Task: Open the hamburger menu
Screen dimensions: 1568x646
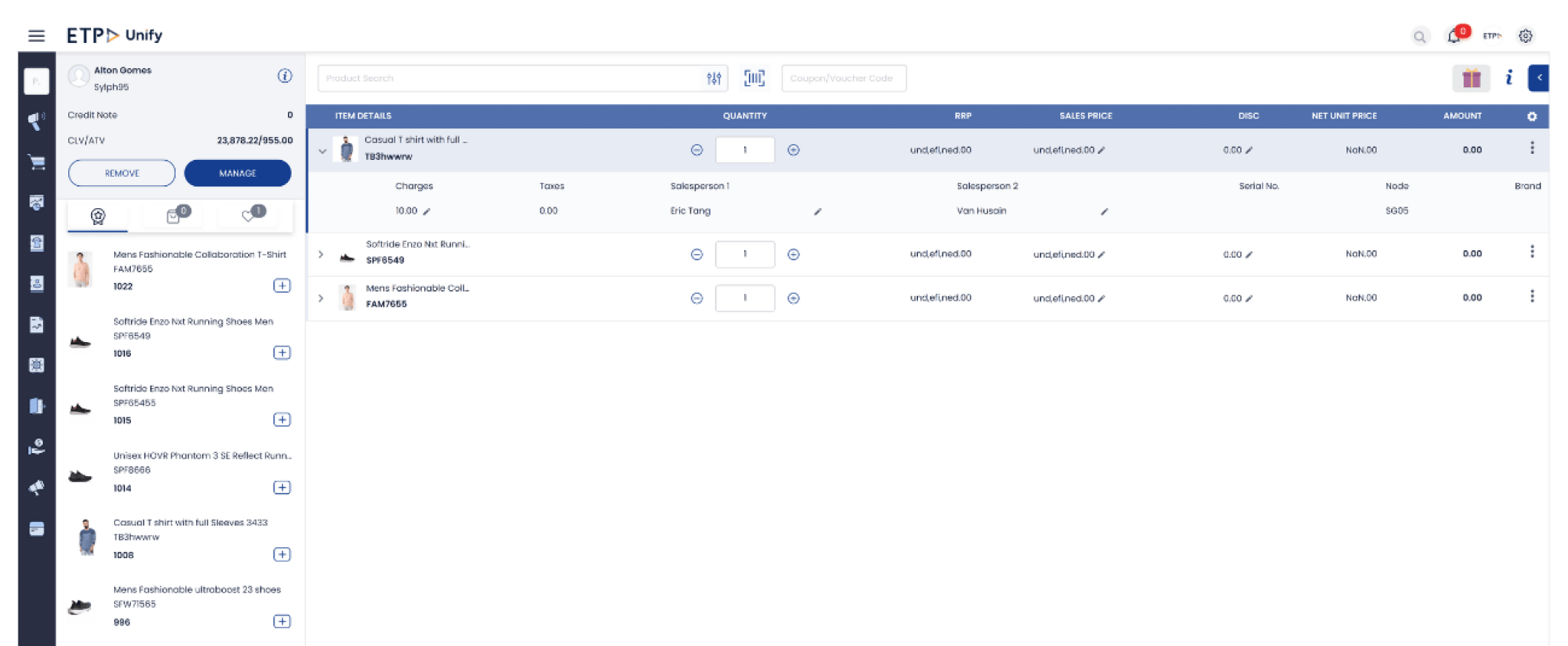Action: coord(36,35)
